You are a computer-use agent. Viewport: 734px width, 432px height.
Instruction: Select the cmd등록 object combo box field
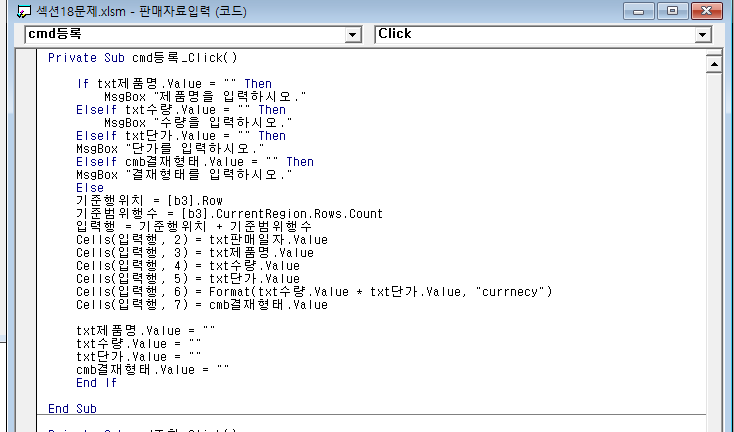coord(184,35)
